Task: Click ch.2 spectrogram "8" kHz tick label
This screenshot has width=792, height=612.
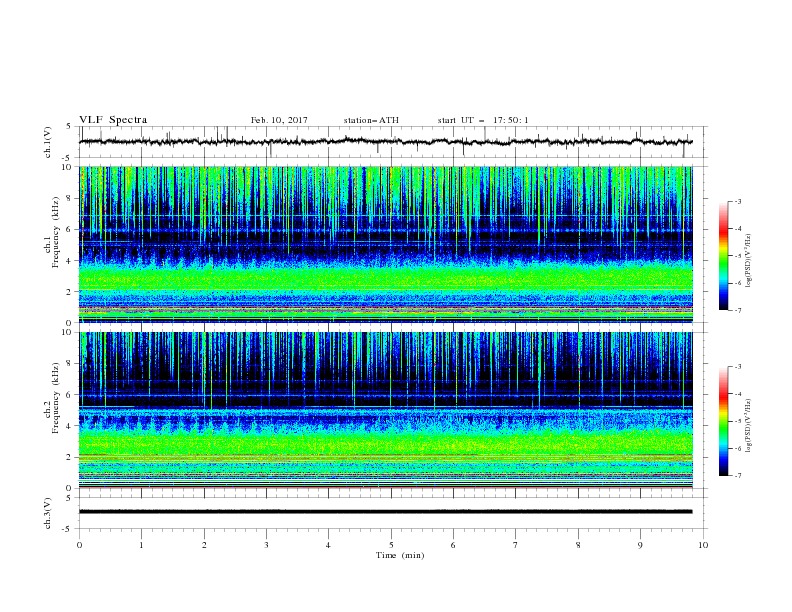Action: pyautogui.click(x=69, y=364)
